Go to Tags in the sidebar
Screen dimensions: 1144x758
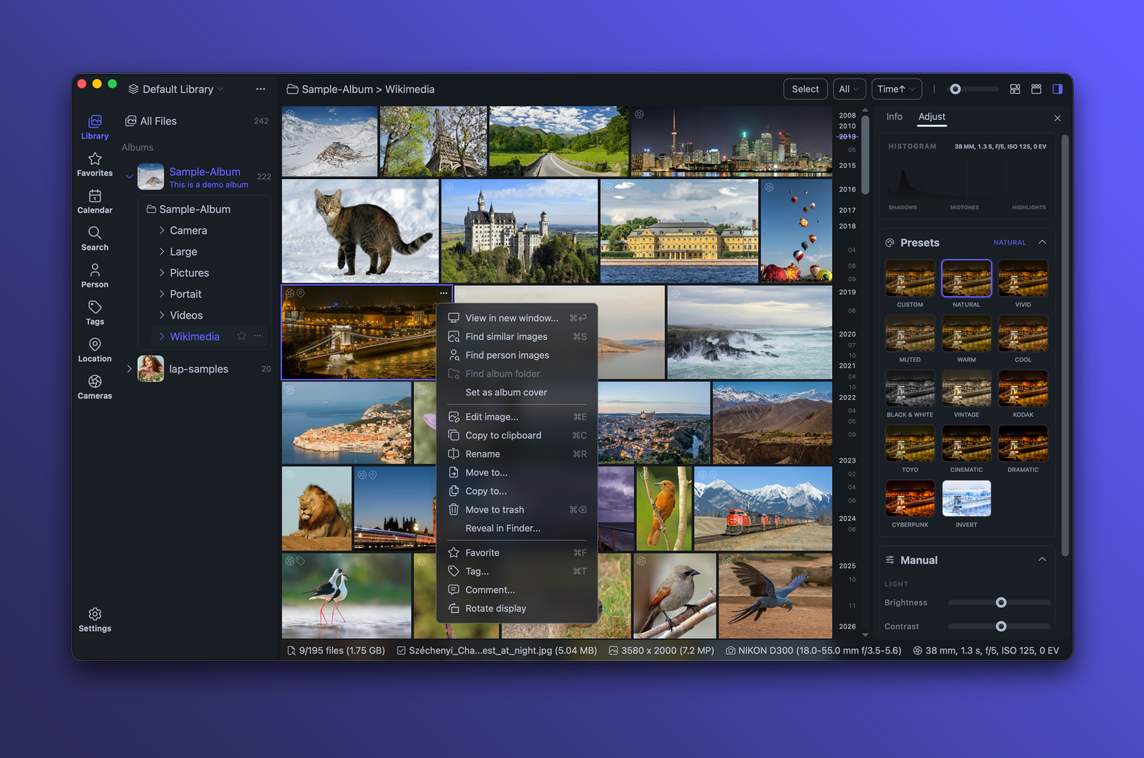(x=95, y=312)
